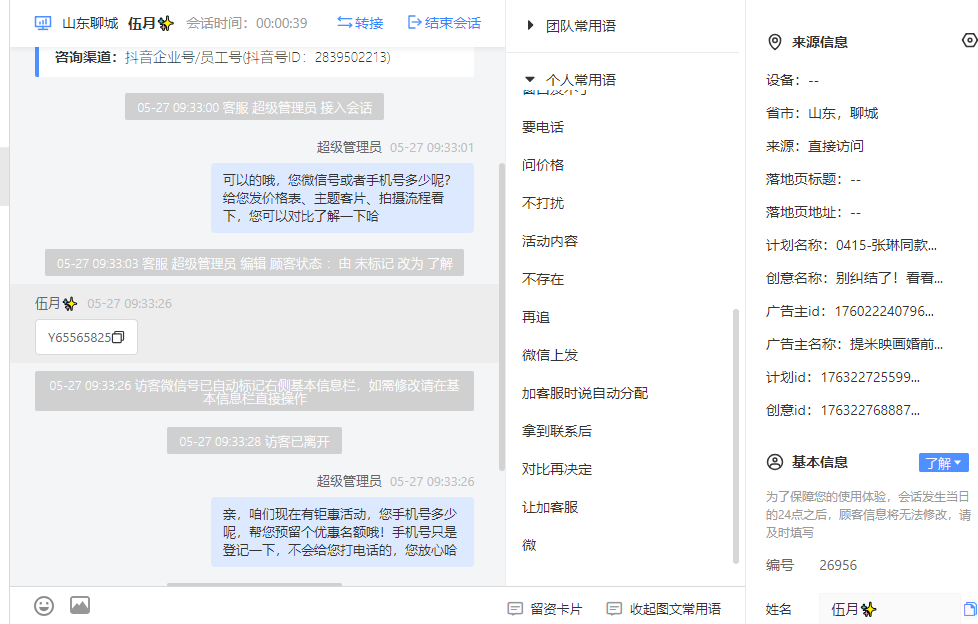The image size is (978, 624).
Task: Select the quick phrase 活动内容
Action: click(550, 241)
